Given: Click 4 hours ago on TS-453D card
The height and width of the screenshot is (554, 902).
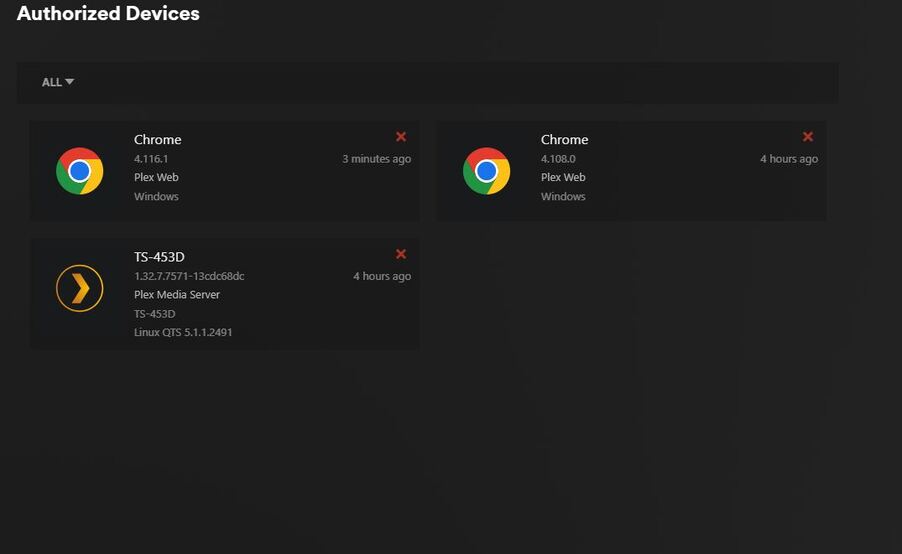Looking at the screenshot, I should pos(382,276).
